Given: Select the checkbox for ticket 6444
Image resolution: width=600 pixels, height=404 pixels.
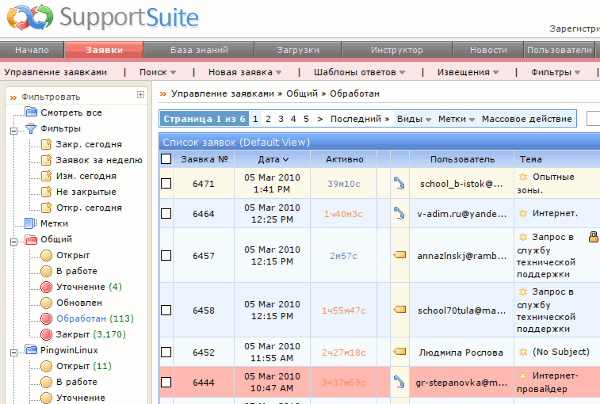Looking at the screenshot, I should tap(166, 381).
